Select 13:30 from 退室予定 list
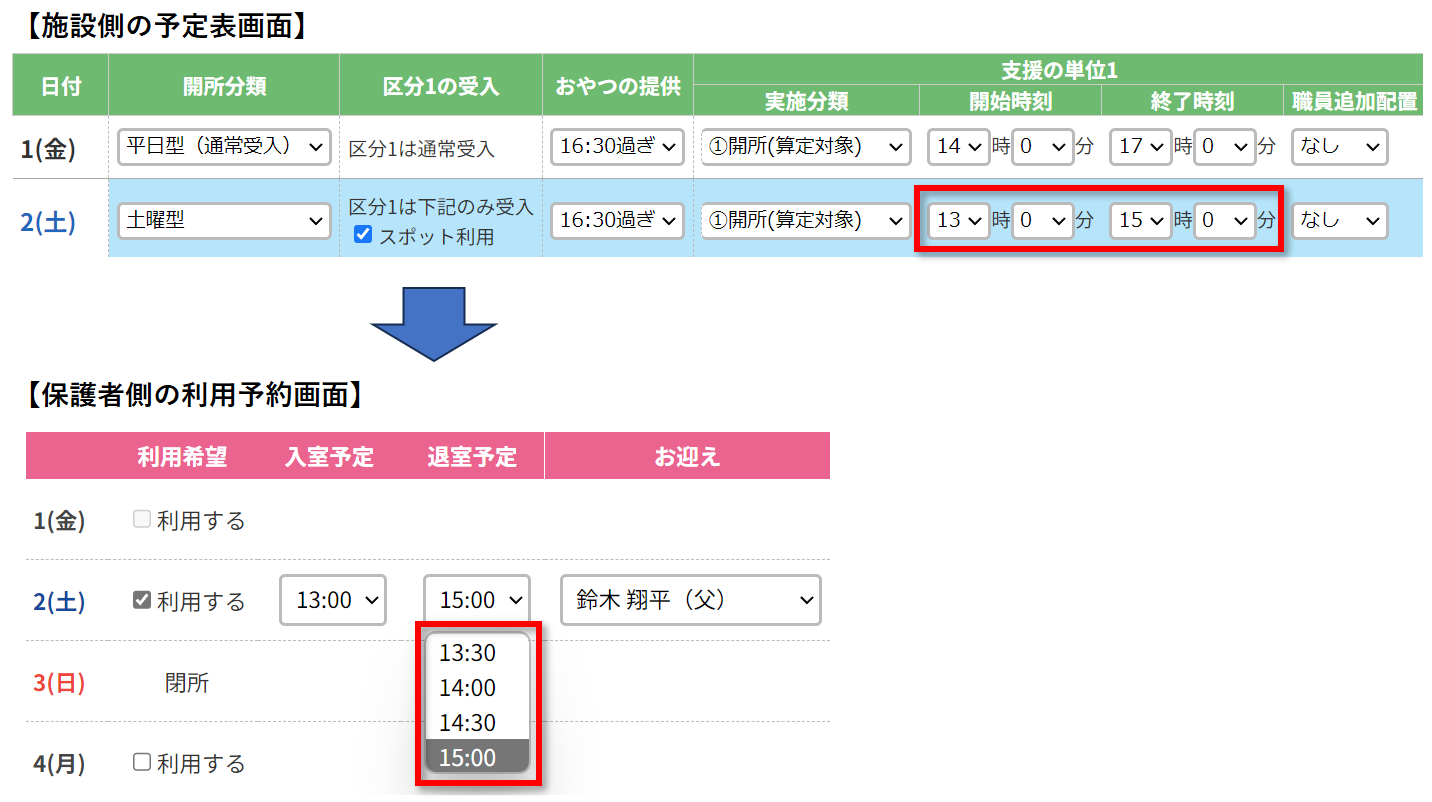1432x802 pixels. point(468,653)
